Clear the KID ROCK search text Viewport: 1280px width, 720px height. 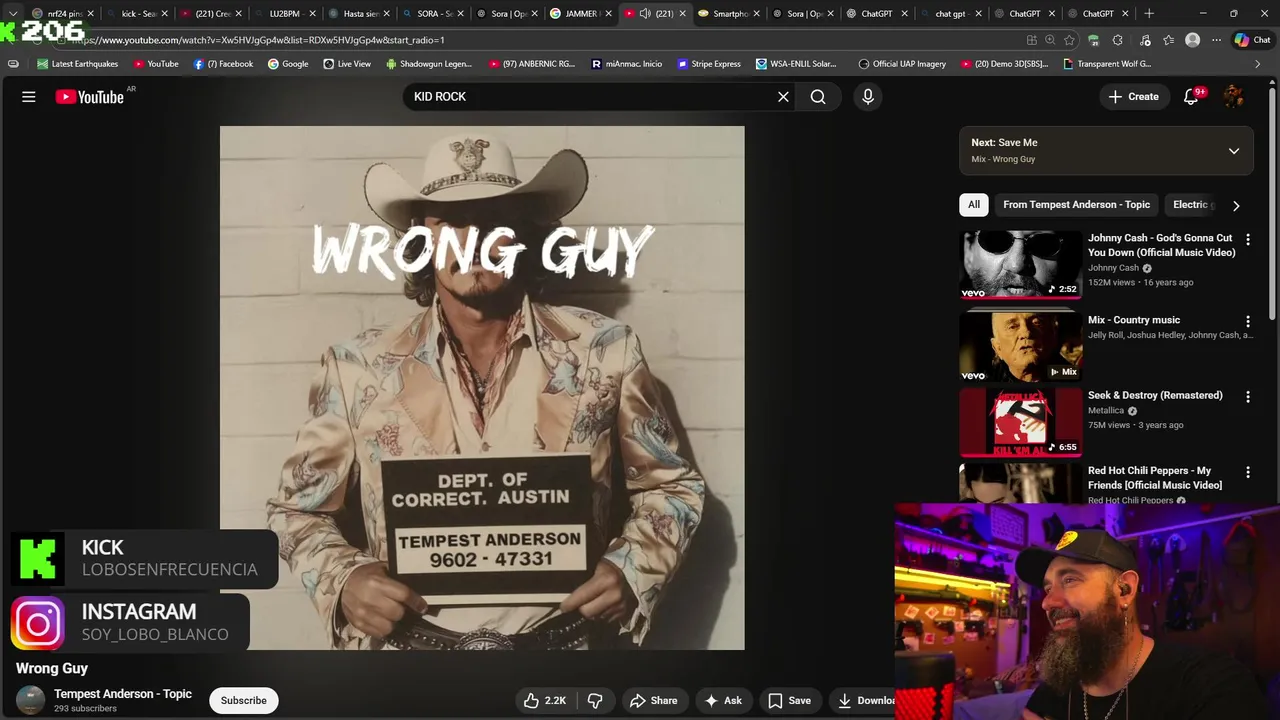[x=783, y=97]
